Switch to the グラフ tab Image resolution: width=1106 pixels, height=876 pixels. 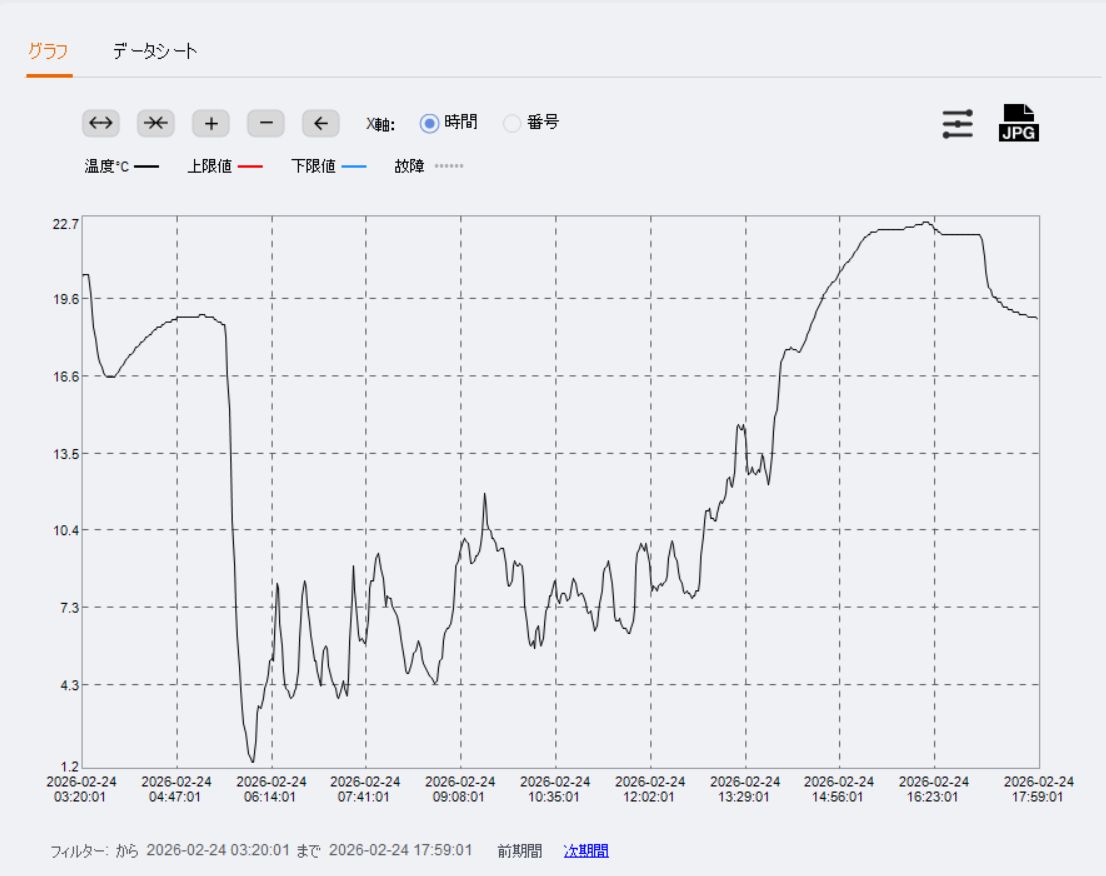[x=48, y=52]
